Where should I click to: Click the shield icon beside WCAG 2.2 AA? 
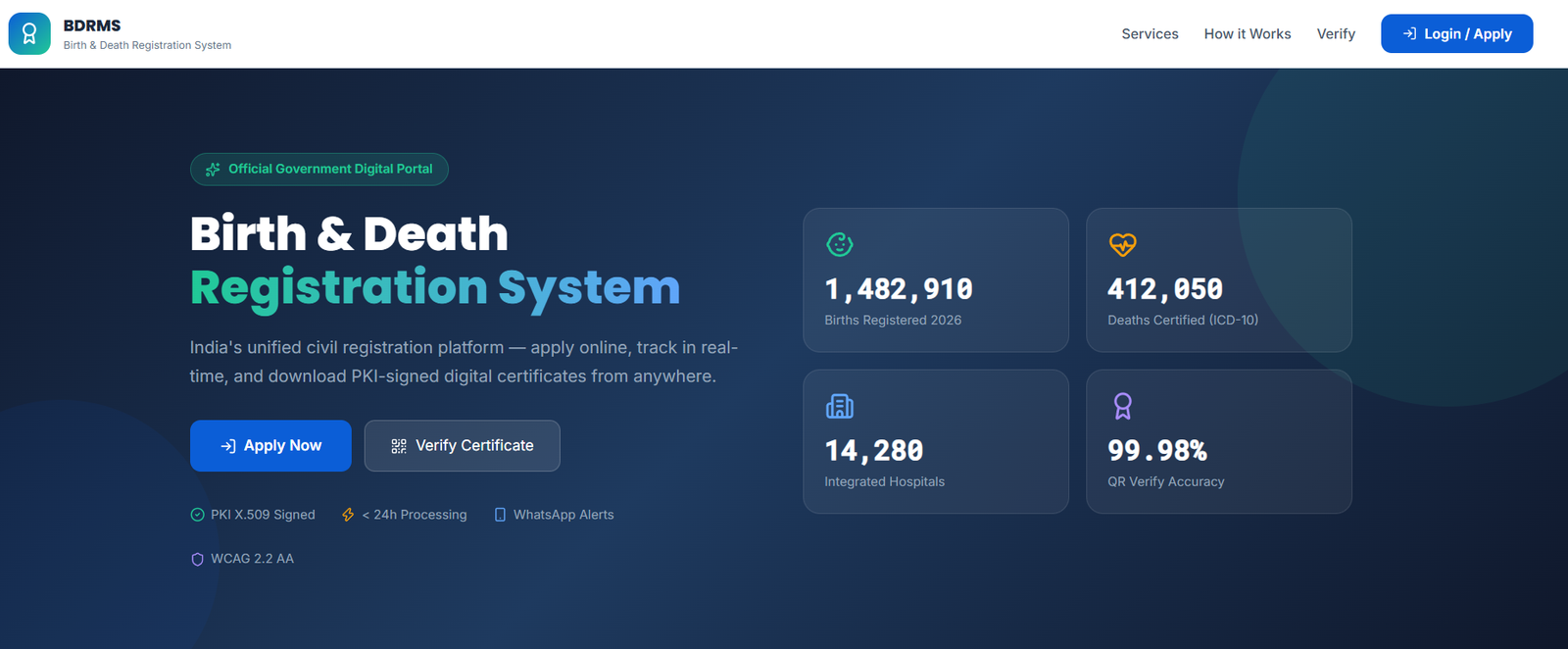197,559
